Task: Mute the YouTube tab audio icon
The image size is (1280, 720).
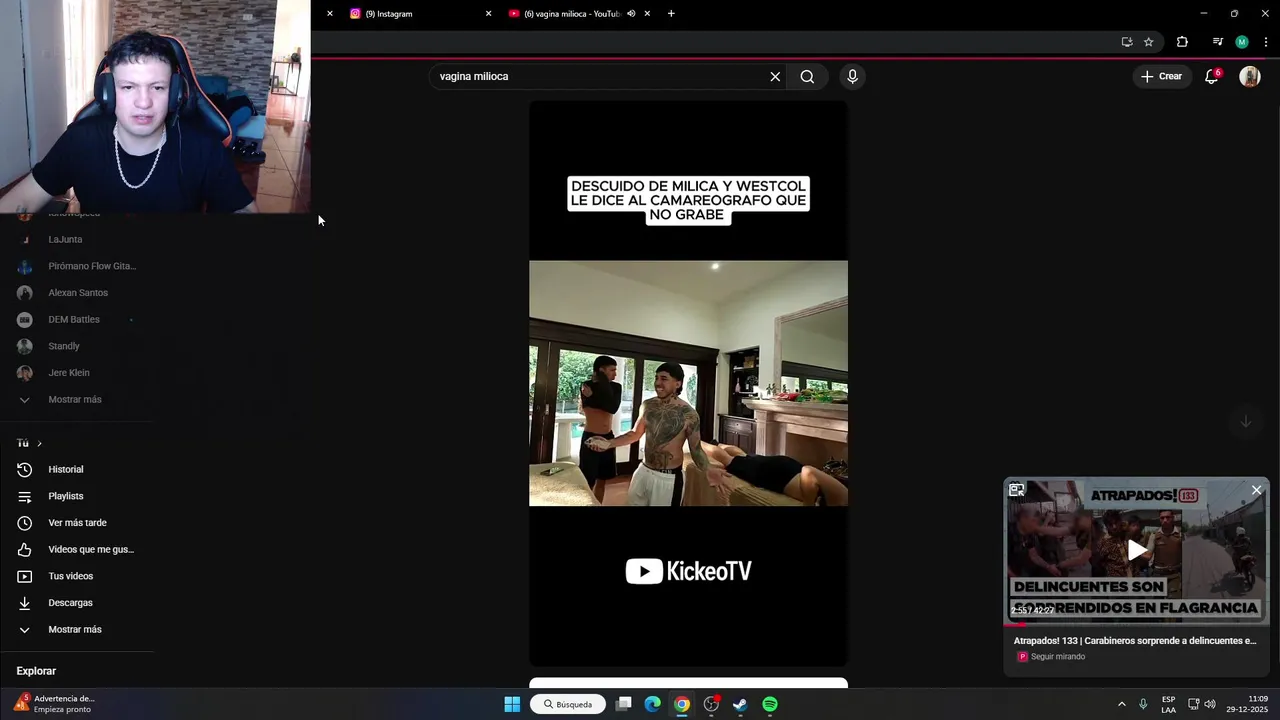Action: coord(631,14)
